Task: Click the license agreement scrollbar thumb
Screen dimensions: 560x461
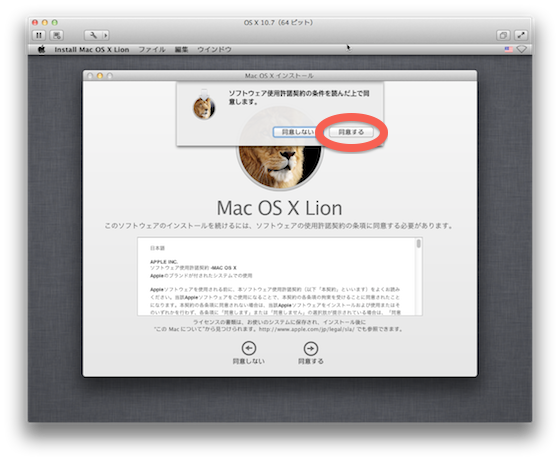Action: click(x=419, y=244)
